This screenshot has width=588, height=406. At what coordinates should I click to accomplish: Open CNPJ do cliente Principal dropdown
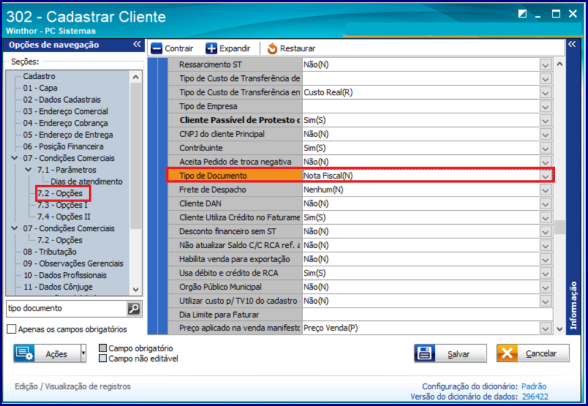tap(546, 134)
